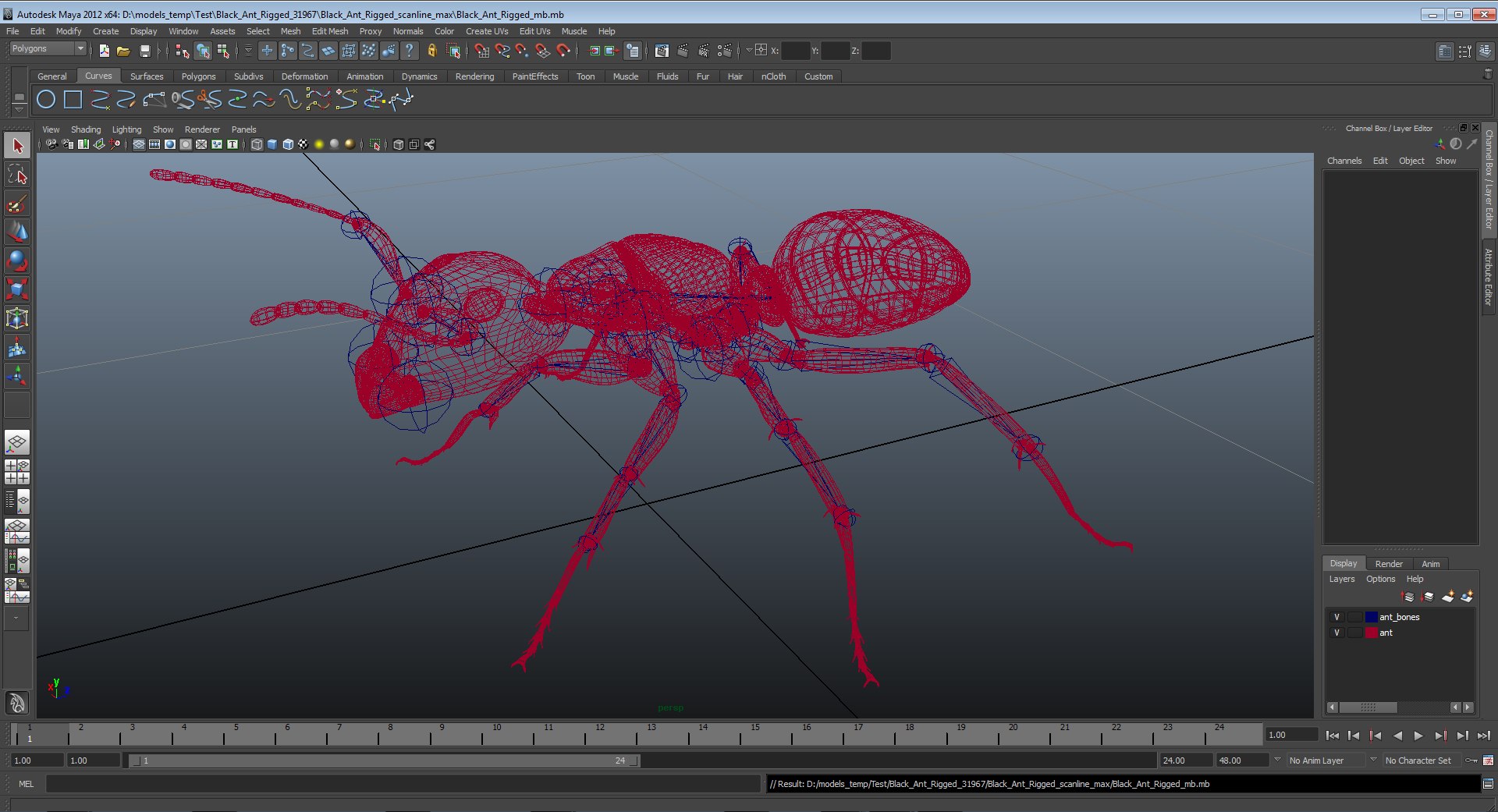Collapse the status line file section handle
The height and width of the screenshot is (812, 1498).
[x=92, y=51]
